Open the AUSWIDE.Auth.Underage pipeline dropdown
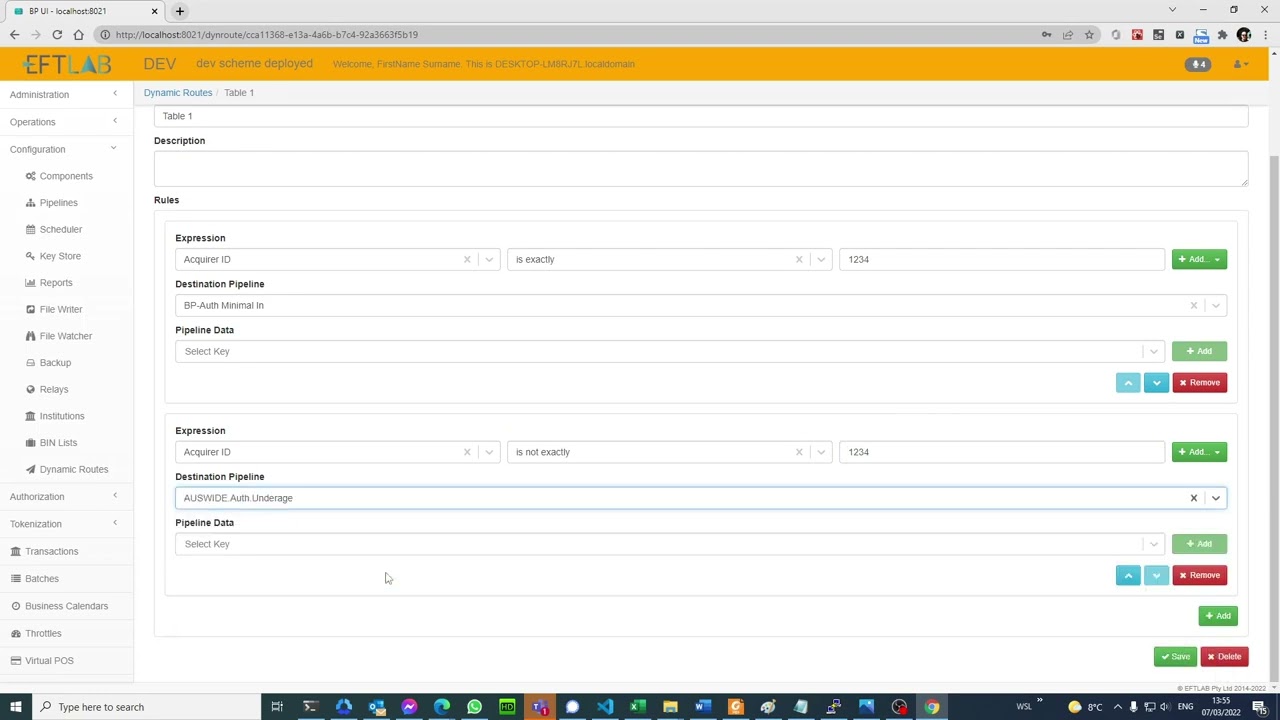 [x=1215, y=498]
